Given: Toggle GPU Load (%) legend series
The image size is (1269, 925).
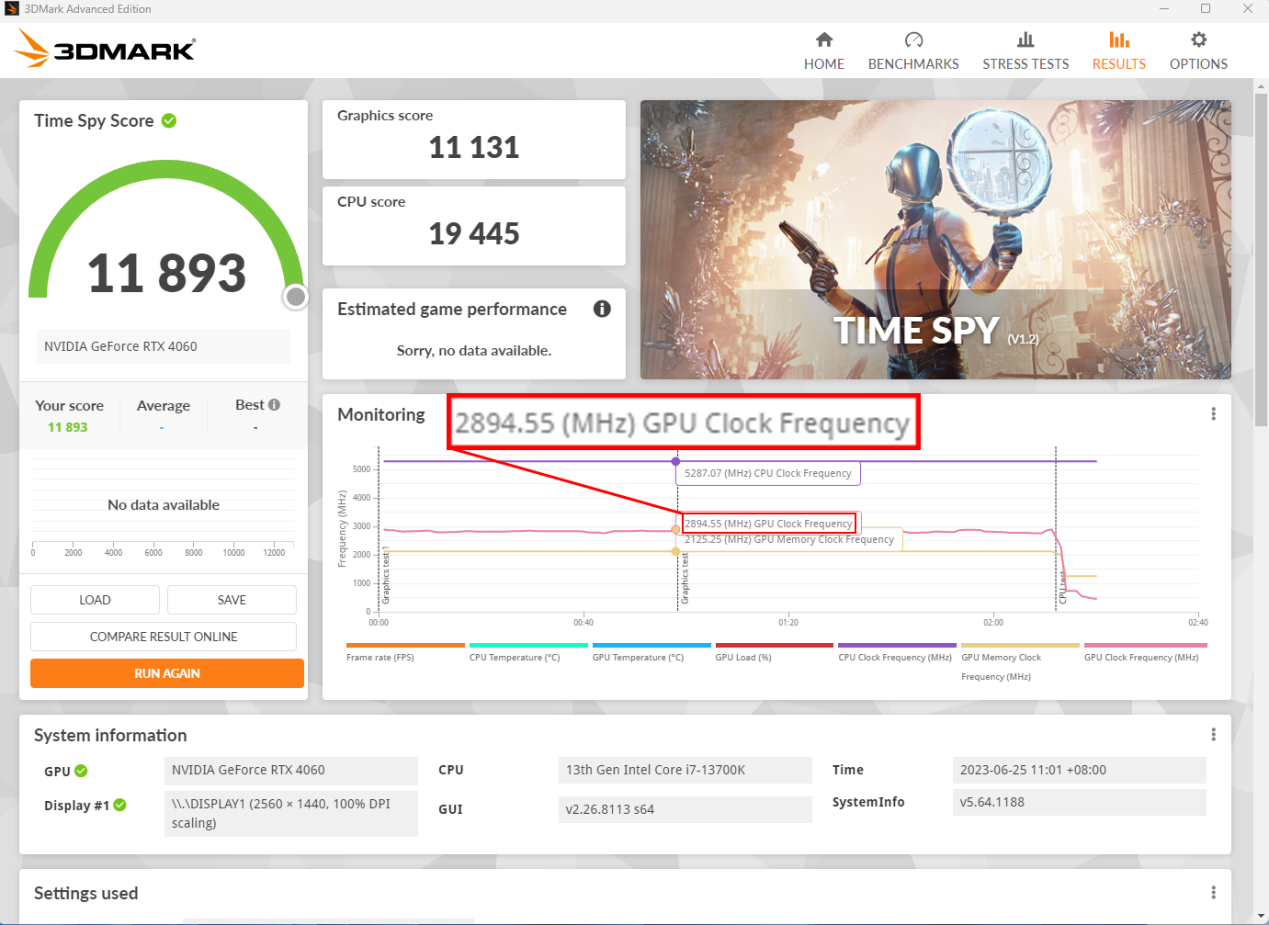Looking at the screenshot, I should 774,646.
